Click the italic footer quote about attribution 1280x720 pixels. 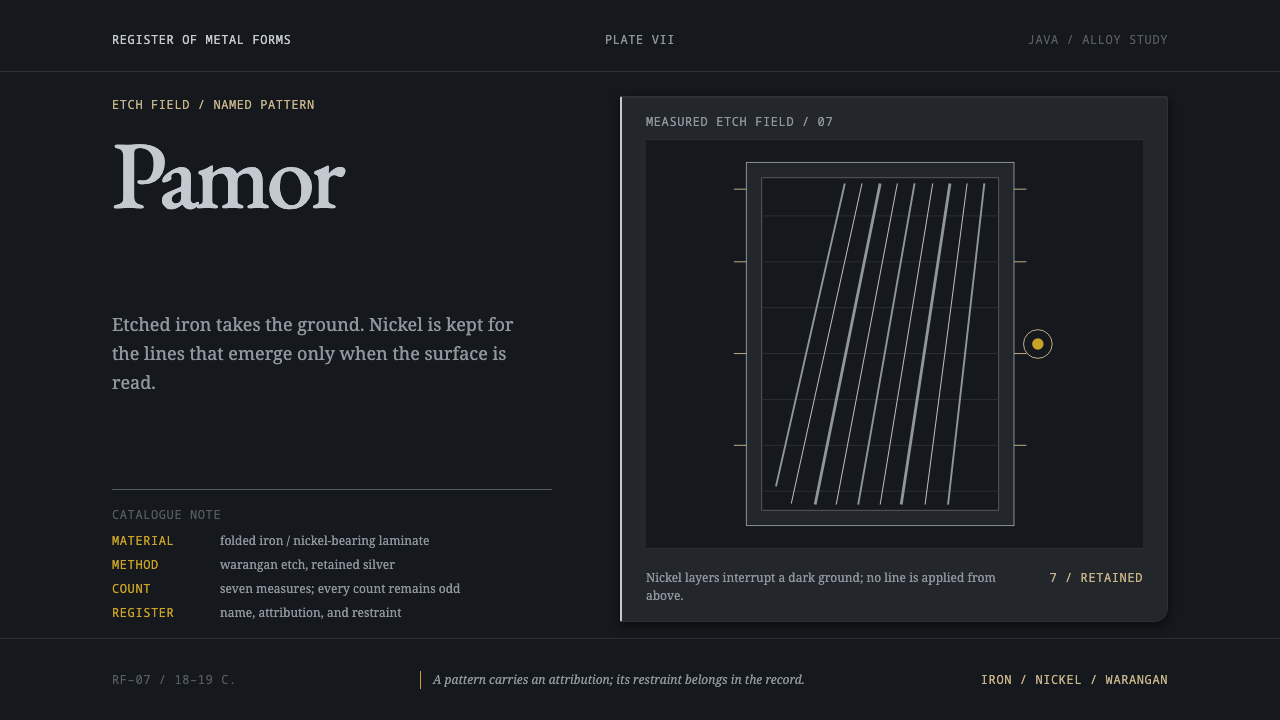pos(618,680)
